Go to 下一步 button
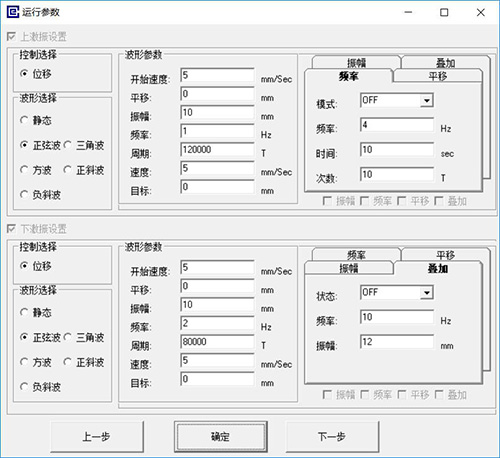This screenshot has height=458, width=500. pyautogui.click(x=332, y=436)
